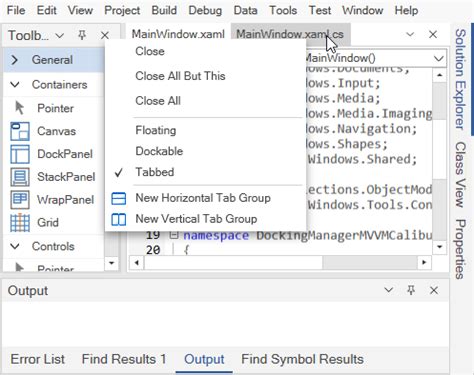This screenshot has width=474, height=375.
Task: Switch to the MainWindow.xaml tab
Action: click(178, 34)
